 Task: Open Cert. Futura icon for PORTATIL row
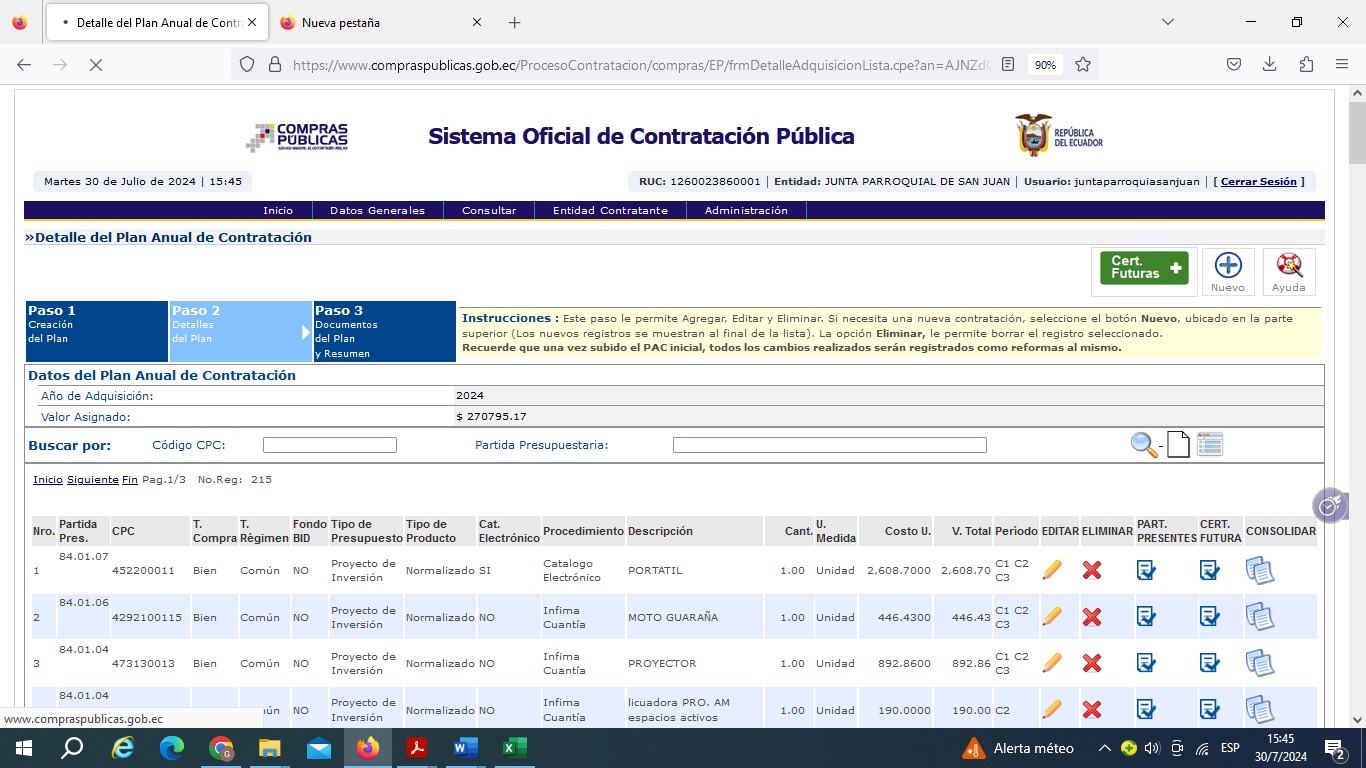(1209, 570)
